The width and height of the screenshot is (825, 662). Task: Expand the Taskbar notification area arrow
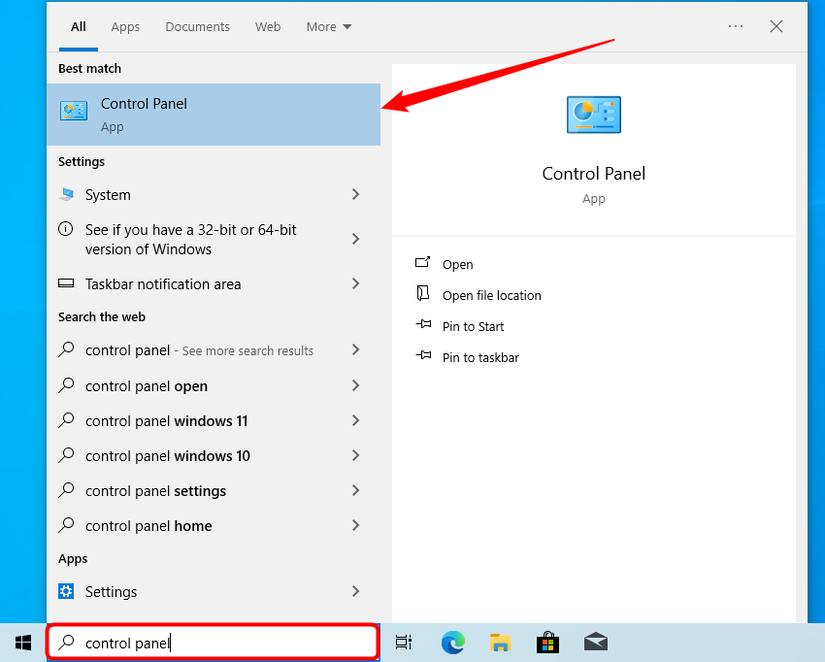(355, 284)
